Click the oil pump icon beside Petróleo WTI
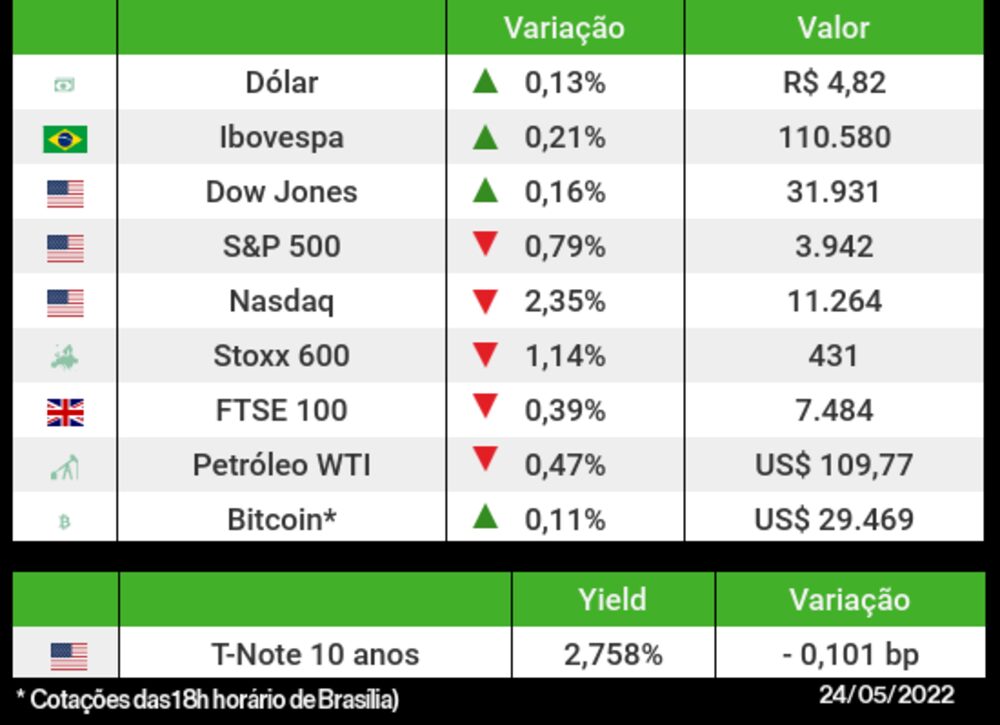The image size is (1000, 725). (65, 467)
